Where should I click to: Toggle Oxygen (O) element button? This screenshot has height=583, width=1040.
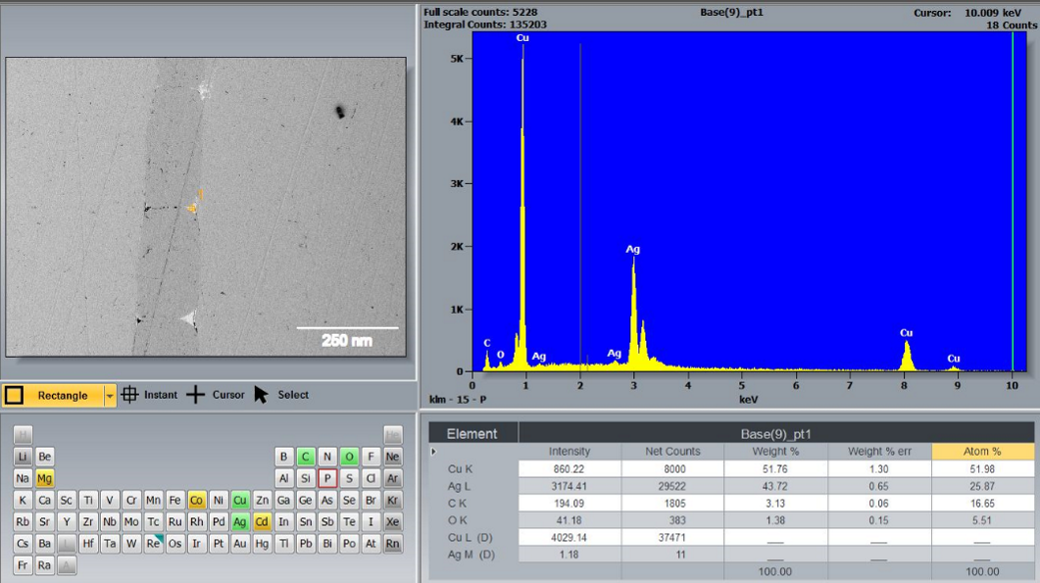pyautogui.click(x=349, y=457)
